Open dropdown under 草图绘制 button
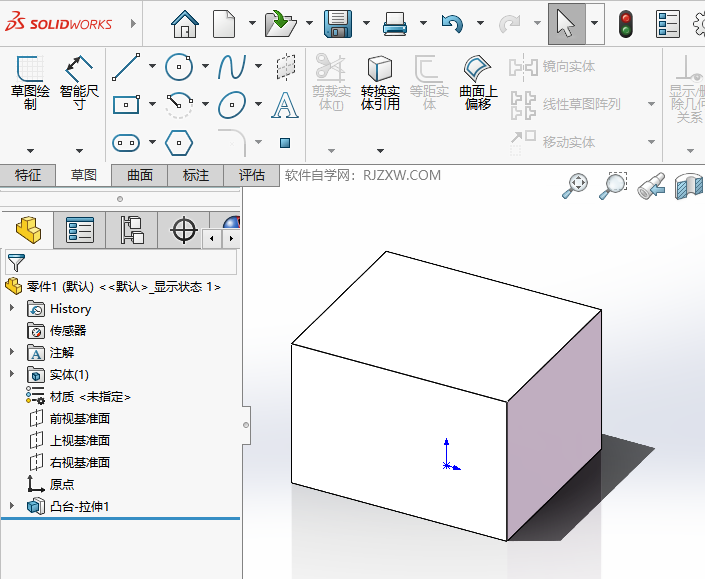Image resolution: width=705 pixels, height=579 pixels. click(x=30, y=151)
